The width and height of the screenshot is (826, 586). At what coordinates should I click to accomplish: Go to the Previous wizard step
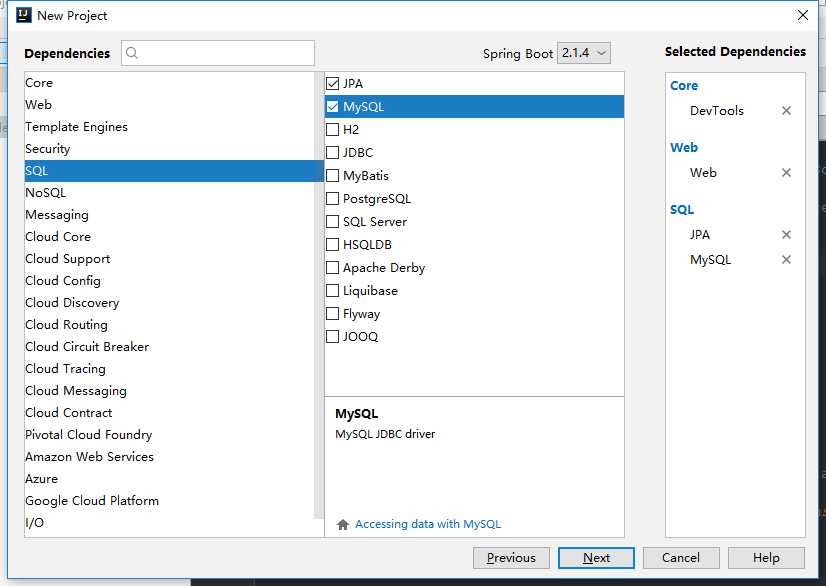coord(511,558)
